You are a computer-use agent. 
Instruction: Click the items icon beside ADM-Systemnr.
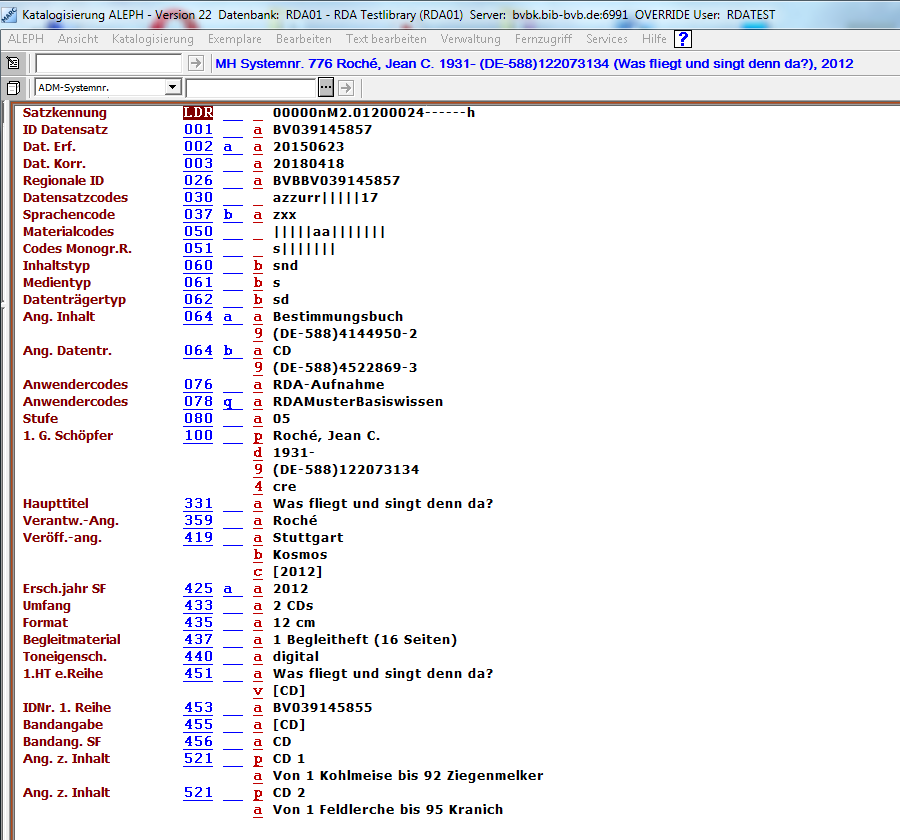(x=13, y=88)
